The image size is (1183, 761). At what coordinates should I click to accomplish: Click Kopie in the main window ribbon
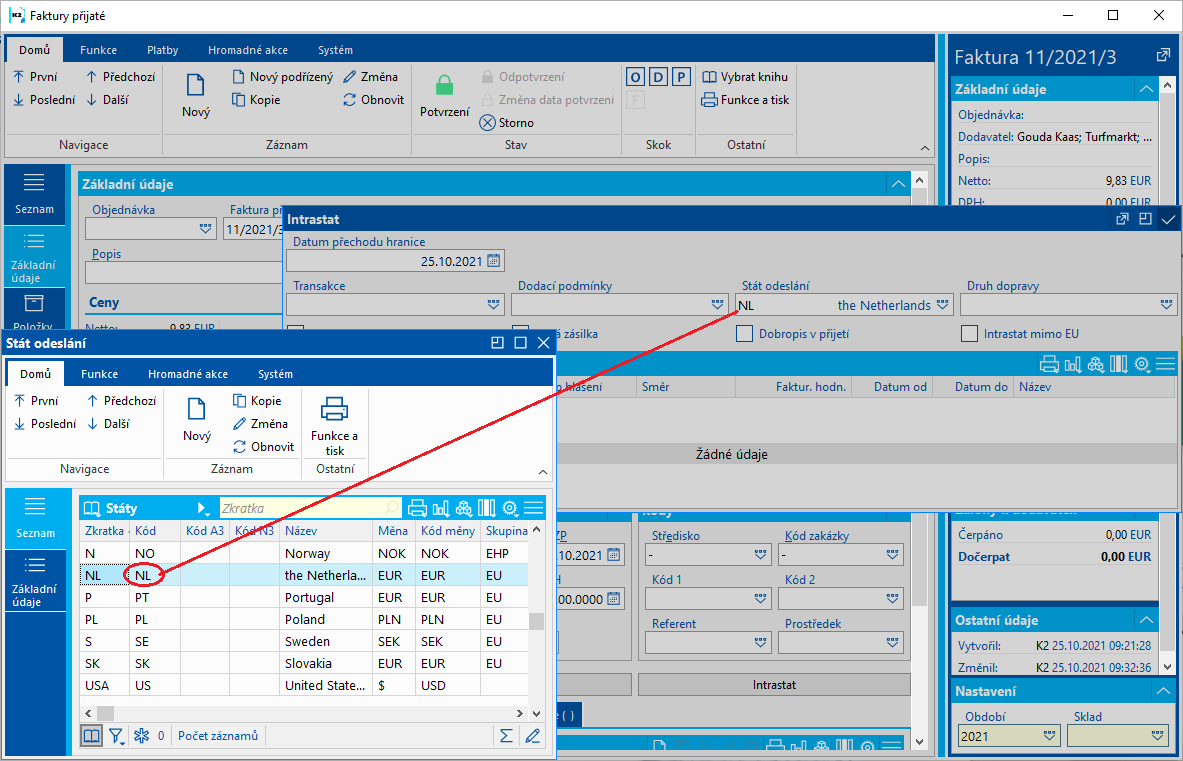click(256, 100)
